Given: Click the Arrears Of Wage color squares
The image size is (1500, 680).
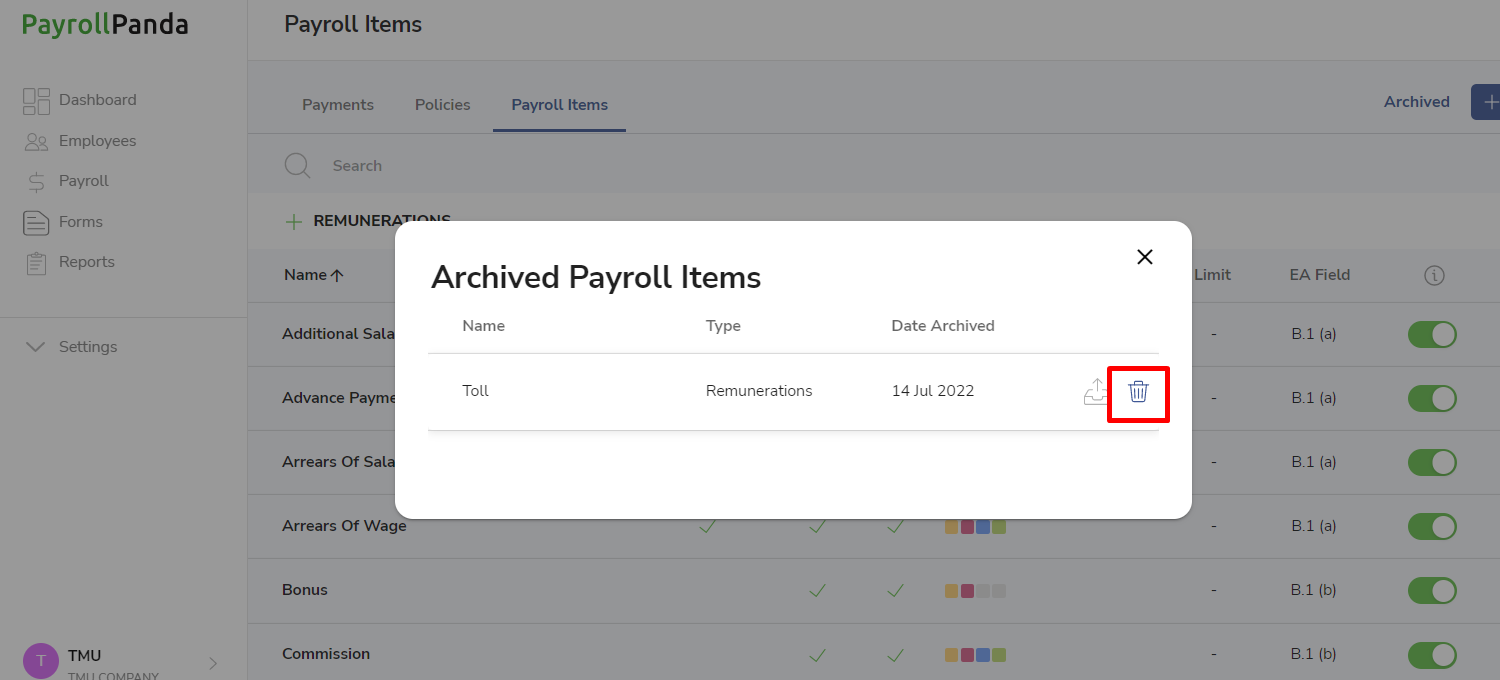Looking at the screenshot, I should [x=975, y=527].
